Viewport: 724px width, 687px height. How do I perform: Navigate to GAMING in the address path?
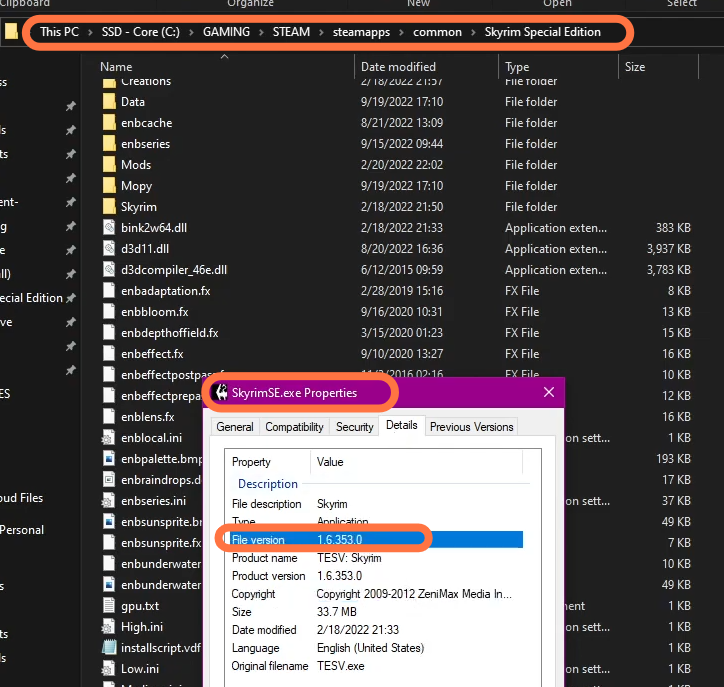(226, 32)
